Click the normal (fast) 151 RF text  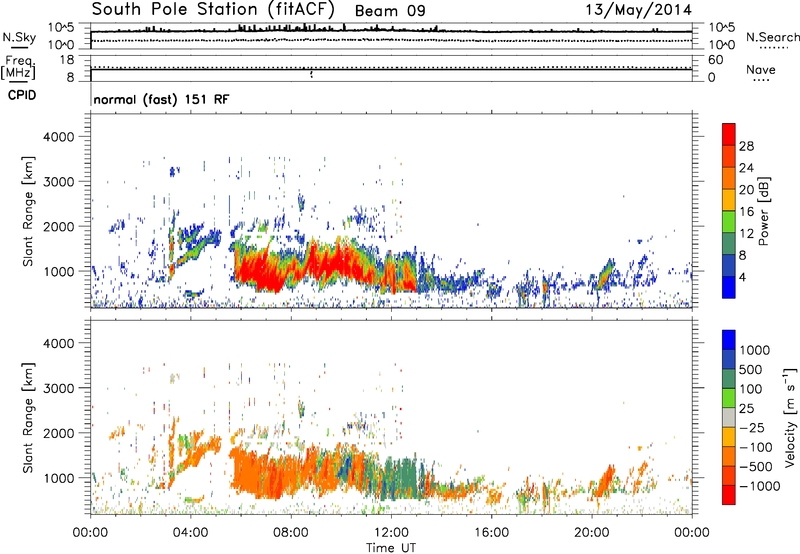pyautogui.click(x=161, y=99)
